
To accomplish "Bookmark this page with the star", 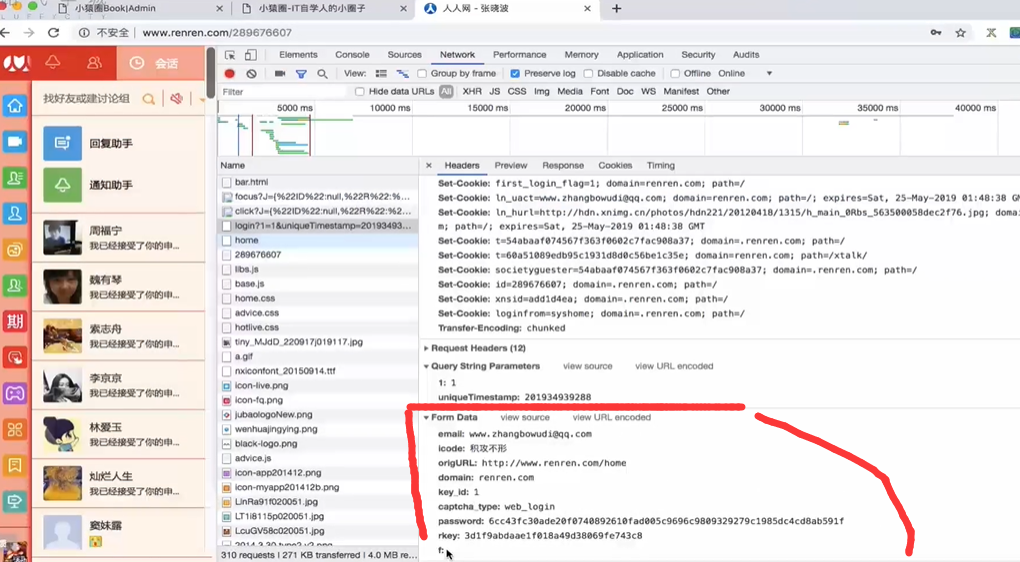I will [x=960, y=33].
